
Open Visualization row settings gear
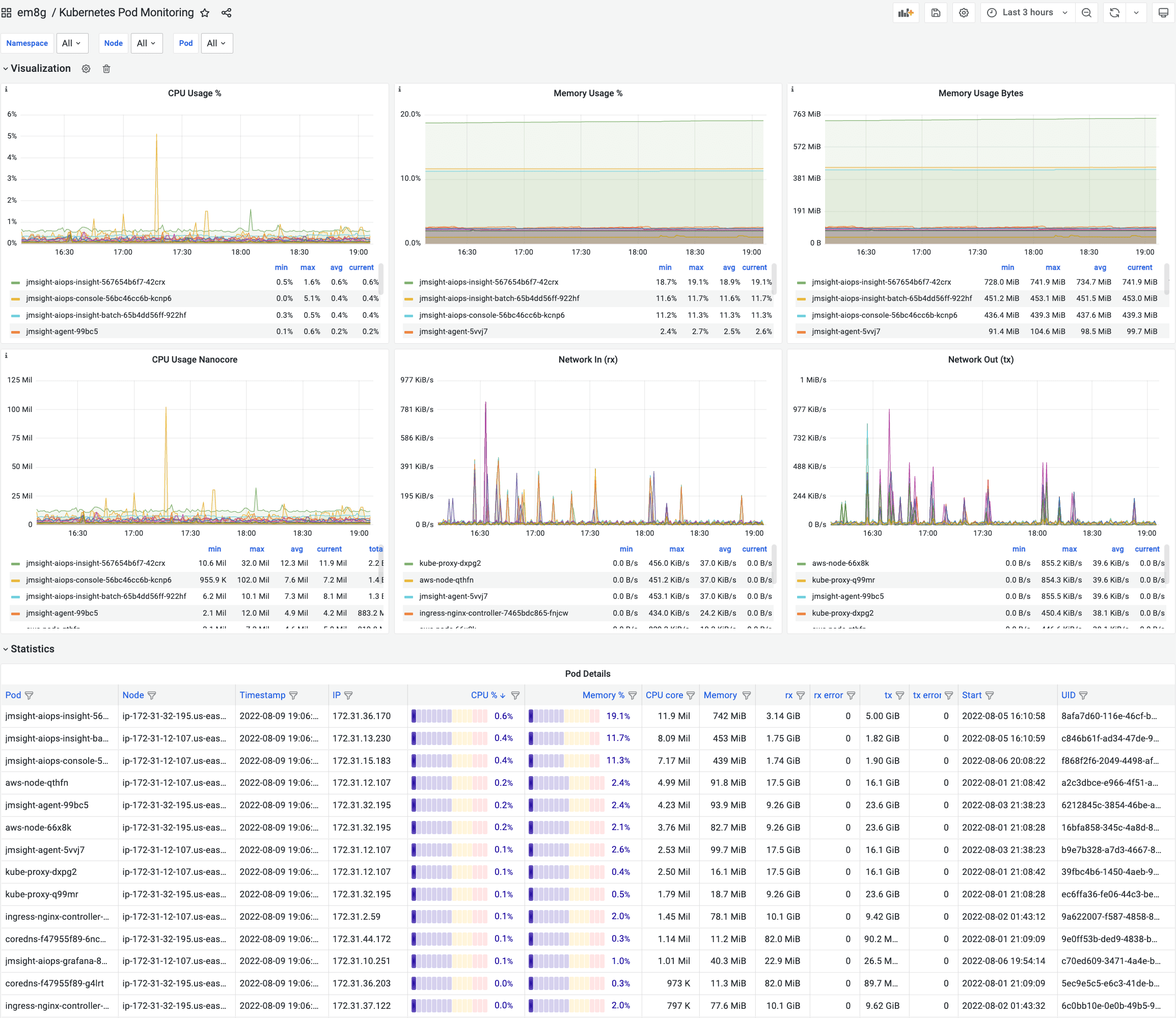[86, 69]
